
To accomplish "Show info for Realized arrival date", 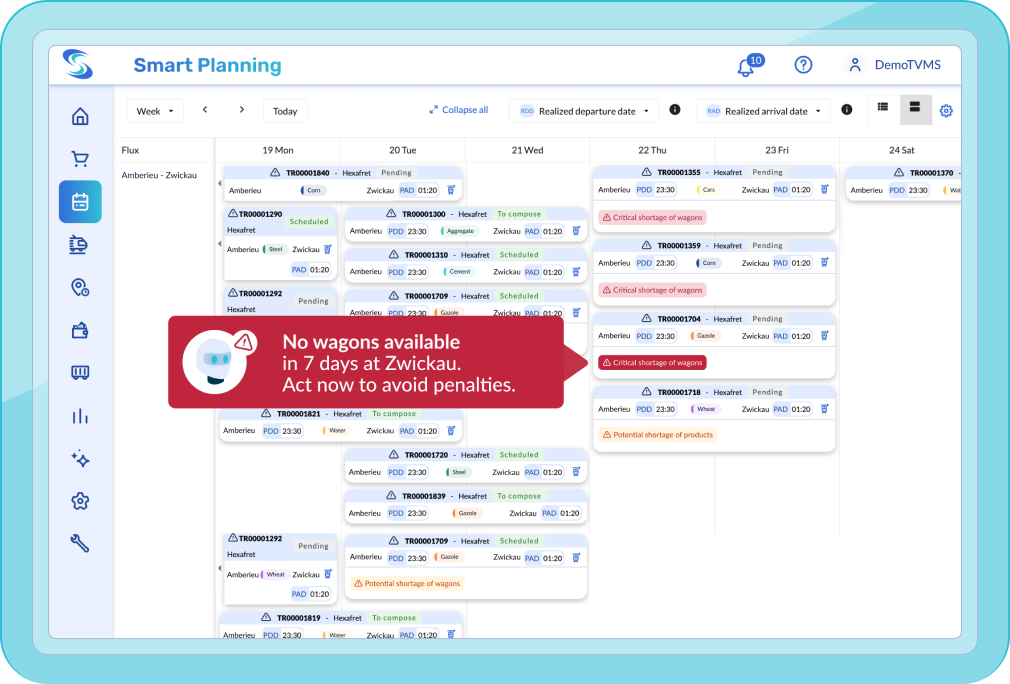I will pyautogui.click(x=846, y=110).
